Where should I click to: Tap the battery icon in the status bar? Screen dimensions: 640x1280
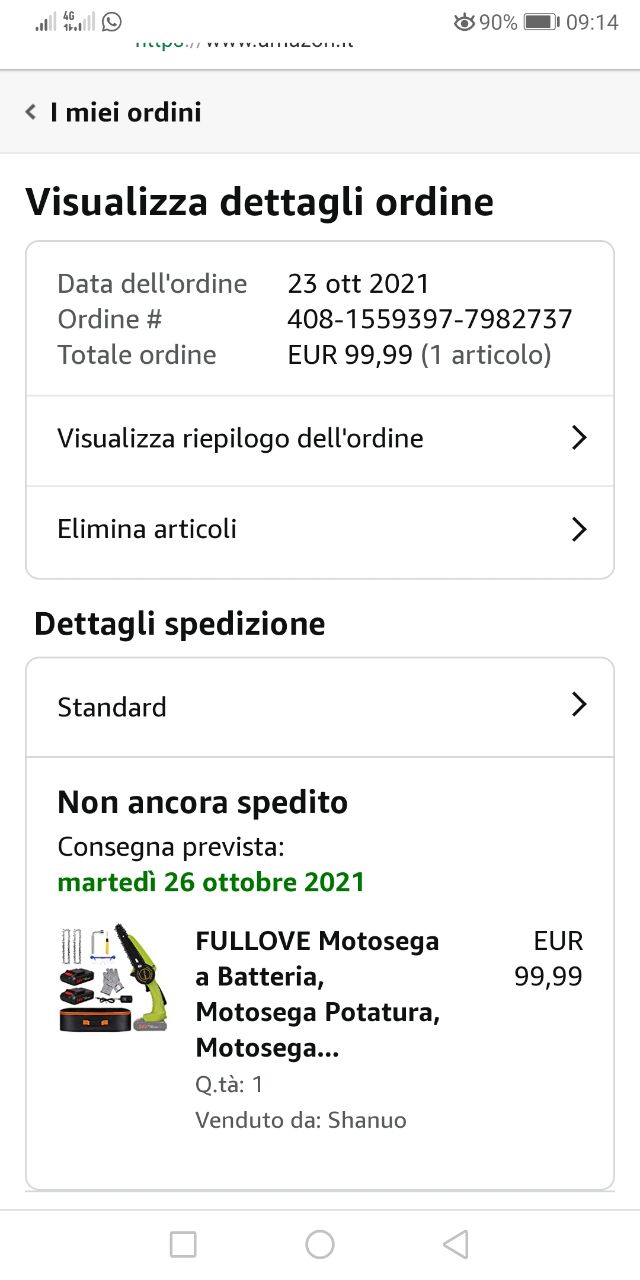[x=541, y=22]
